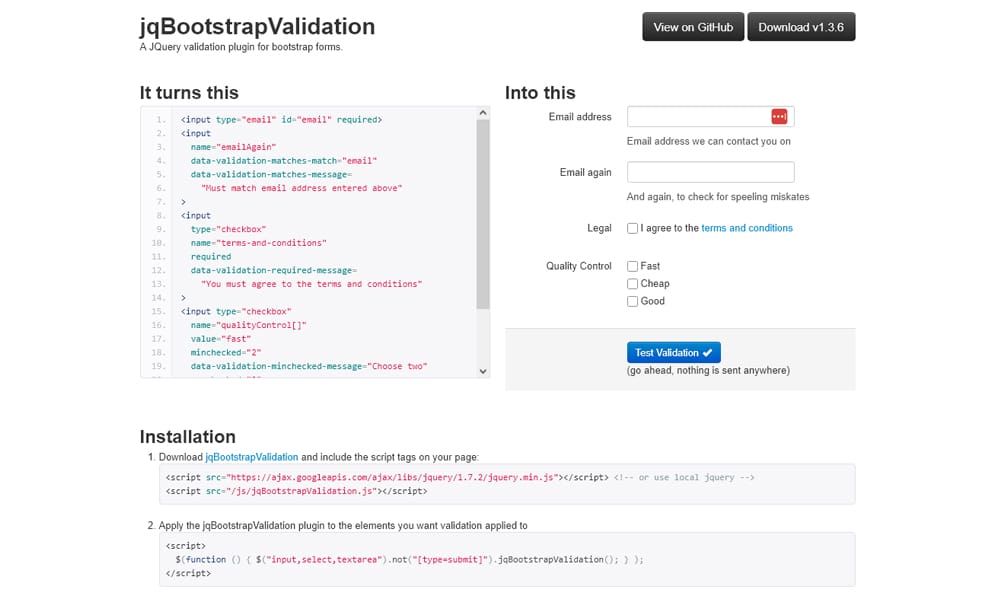
Task: Click the Installation heading
Action: [x=188, y=437]
